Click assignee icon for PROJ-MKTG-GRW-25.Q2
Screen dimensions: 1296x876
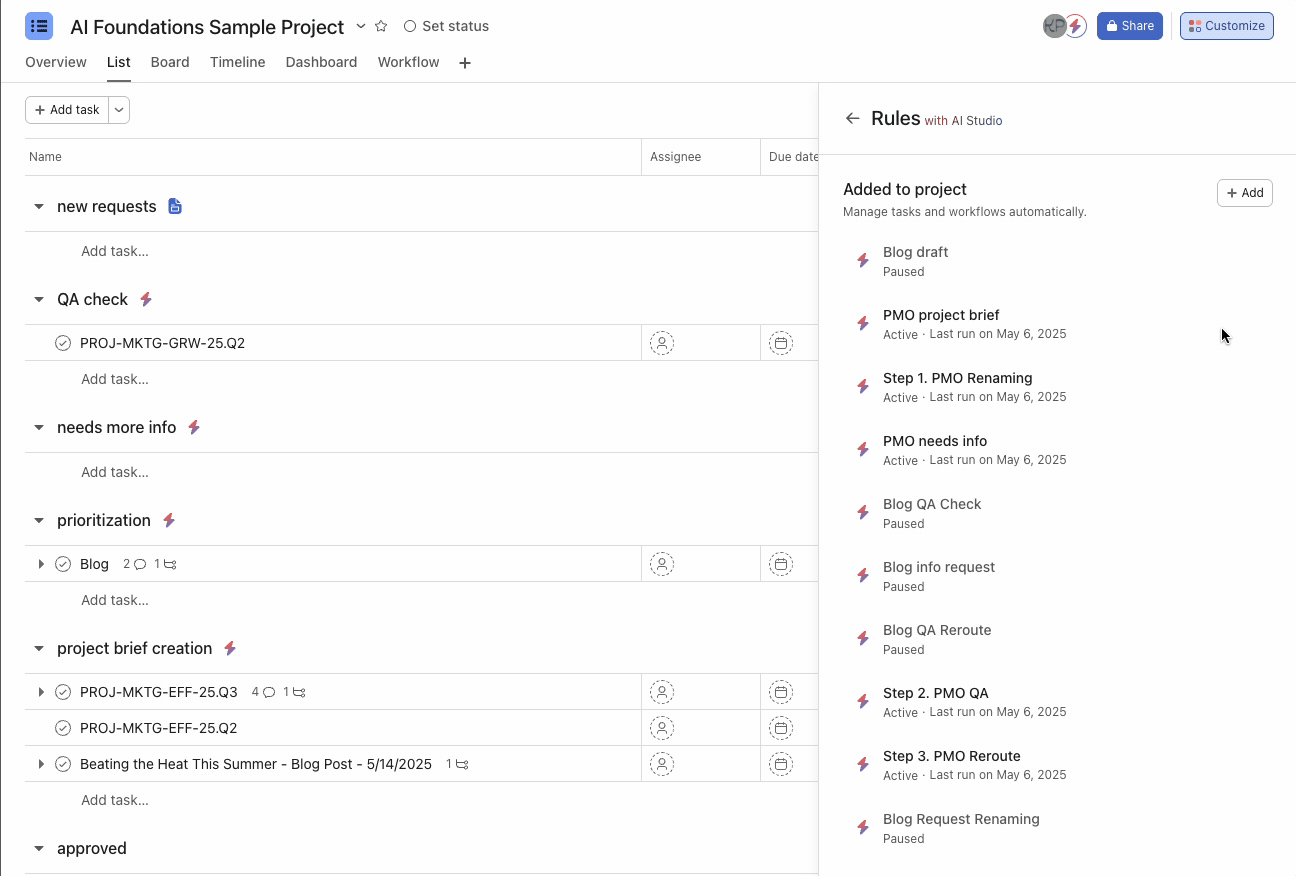[661, 343]
